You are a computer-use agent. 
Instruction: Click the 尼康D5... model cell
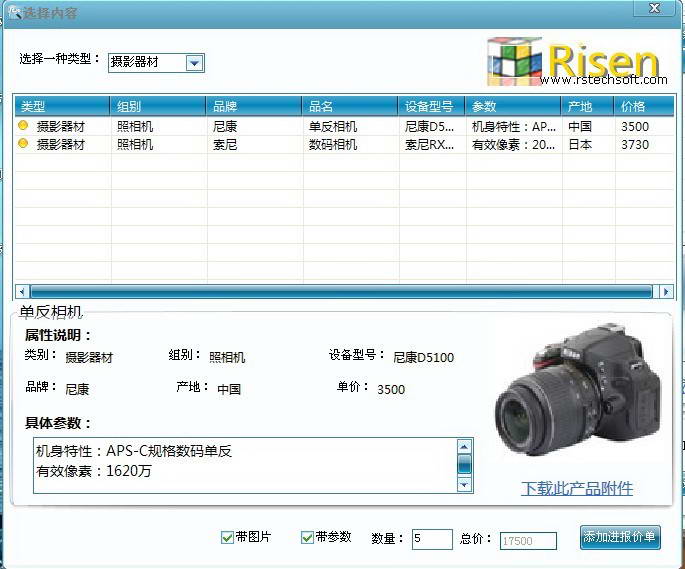pyautogui.click(x=429, y=127)
